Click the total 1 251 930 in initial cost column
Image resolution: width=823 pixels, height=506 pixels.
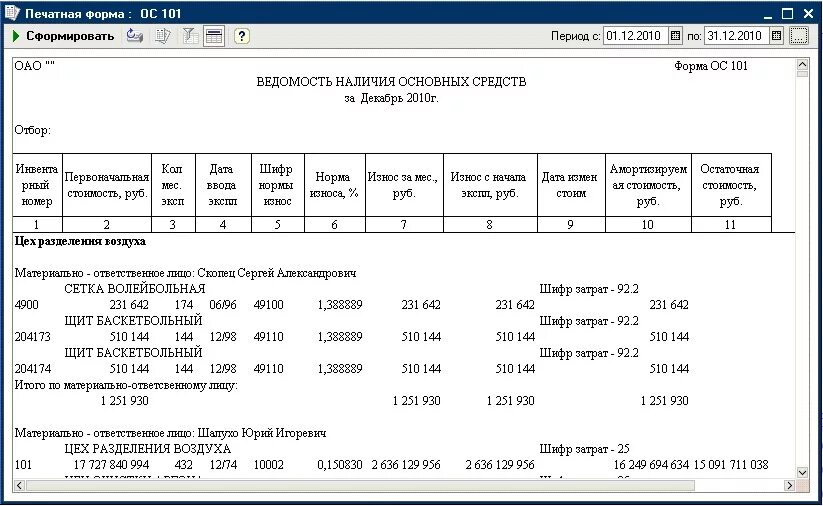coord(124,401)
